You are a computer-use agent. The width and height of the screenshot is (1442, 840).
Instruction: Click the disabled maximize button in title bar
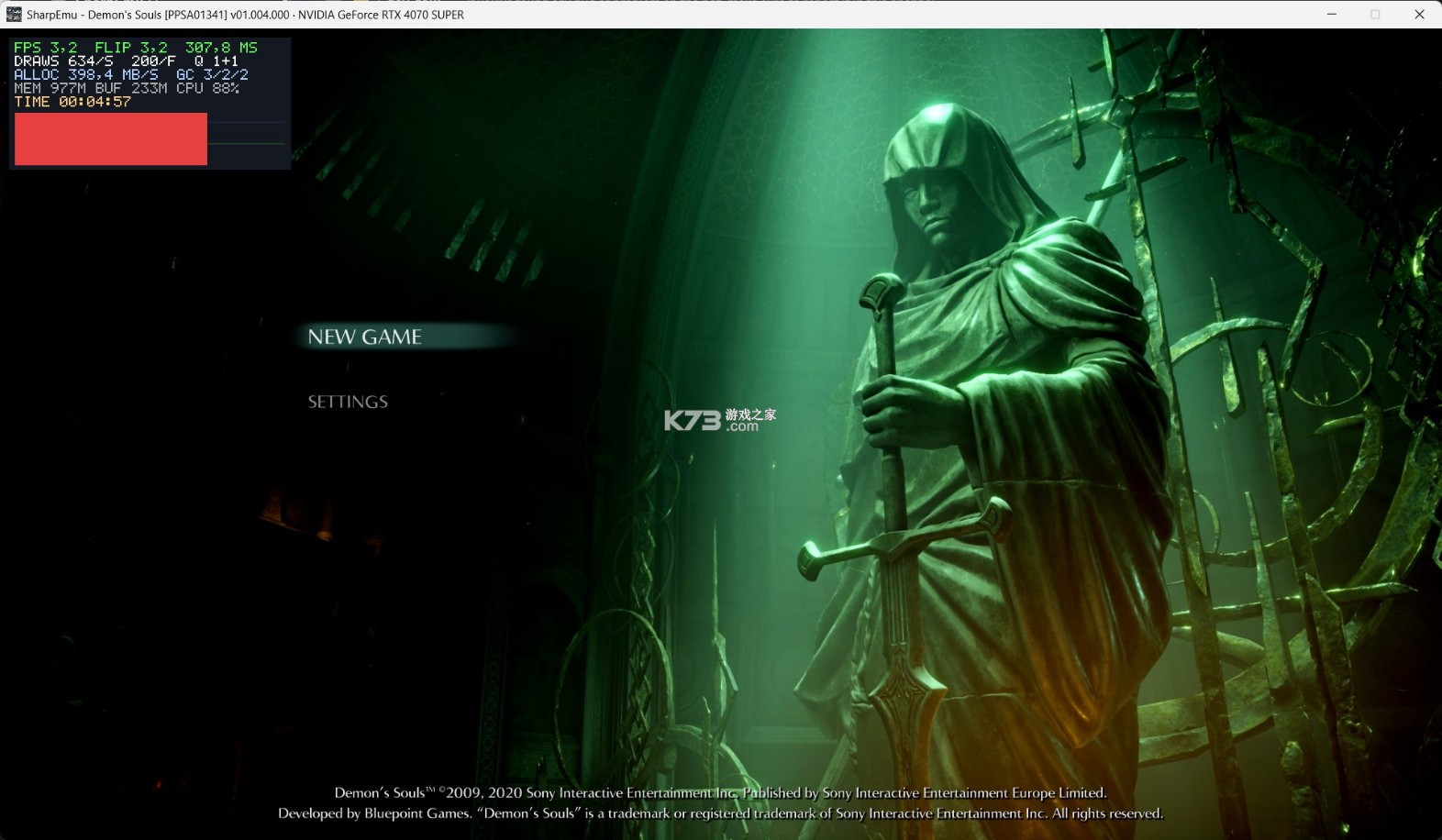pyautogui.click(x=1375, y=15)
